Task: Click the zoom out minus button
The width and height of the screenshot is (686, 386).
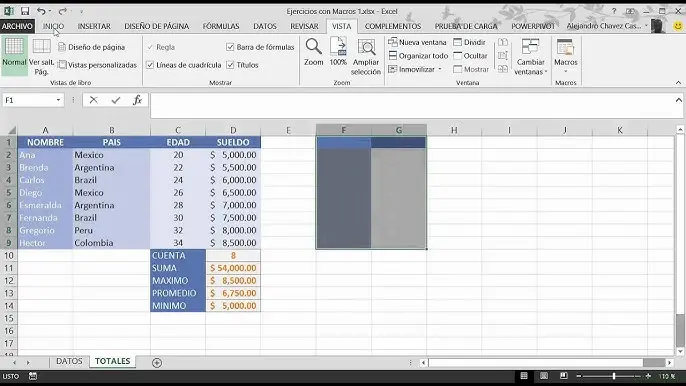Action: coord(579,376)
